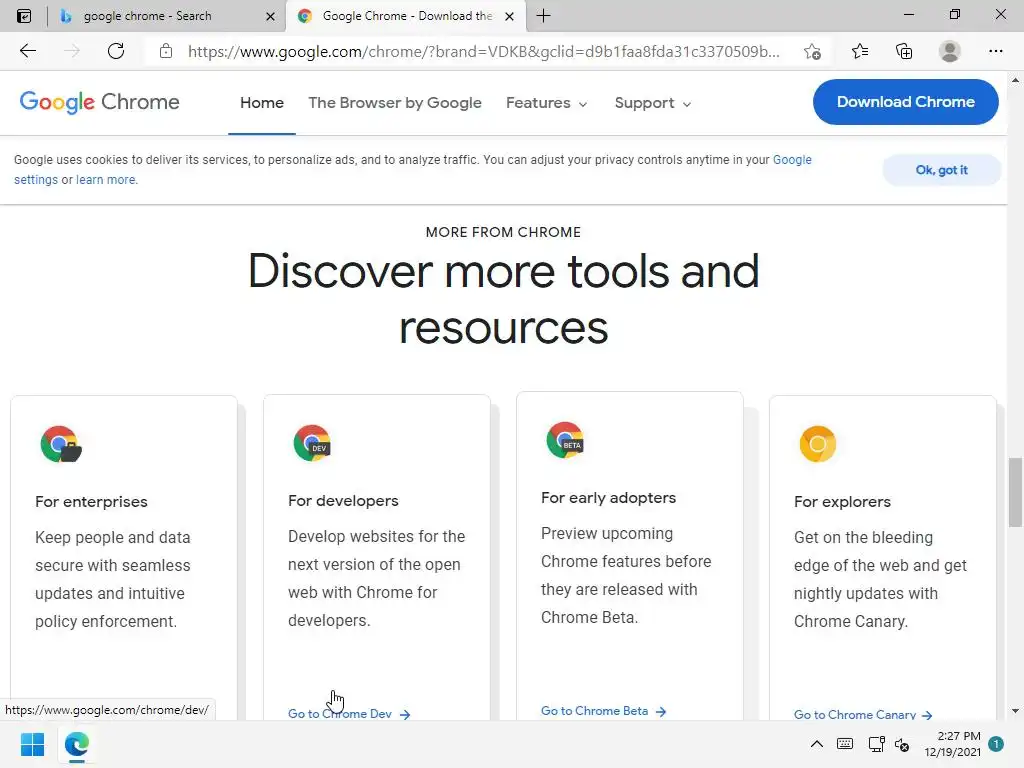The height and width of the screenshot is (768, 1024).
Task: Open the Settings and more ellipsis menu
Action: (995, 51)
